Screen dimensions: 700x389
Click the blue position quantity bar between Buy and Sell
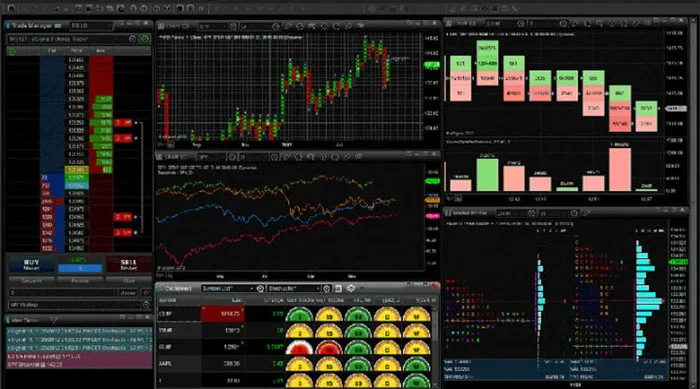pyautogui.click(x=80, y=268)
